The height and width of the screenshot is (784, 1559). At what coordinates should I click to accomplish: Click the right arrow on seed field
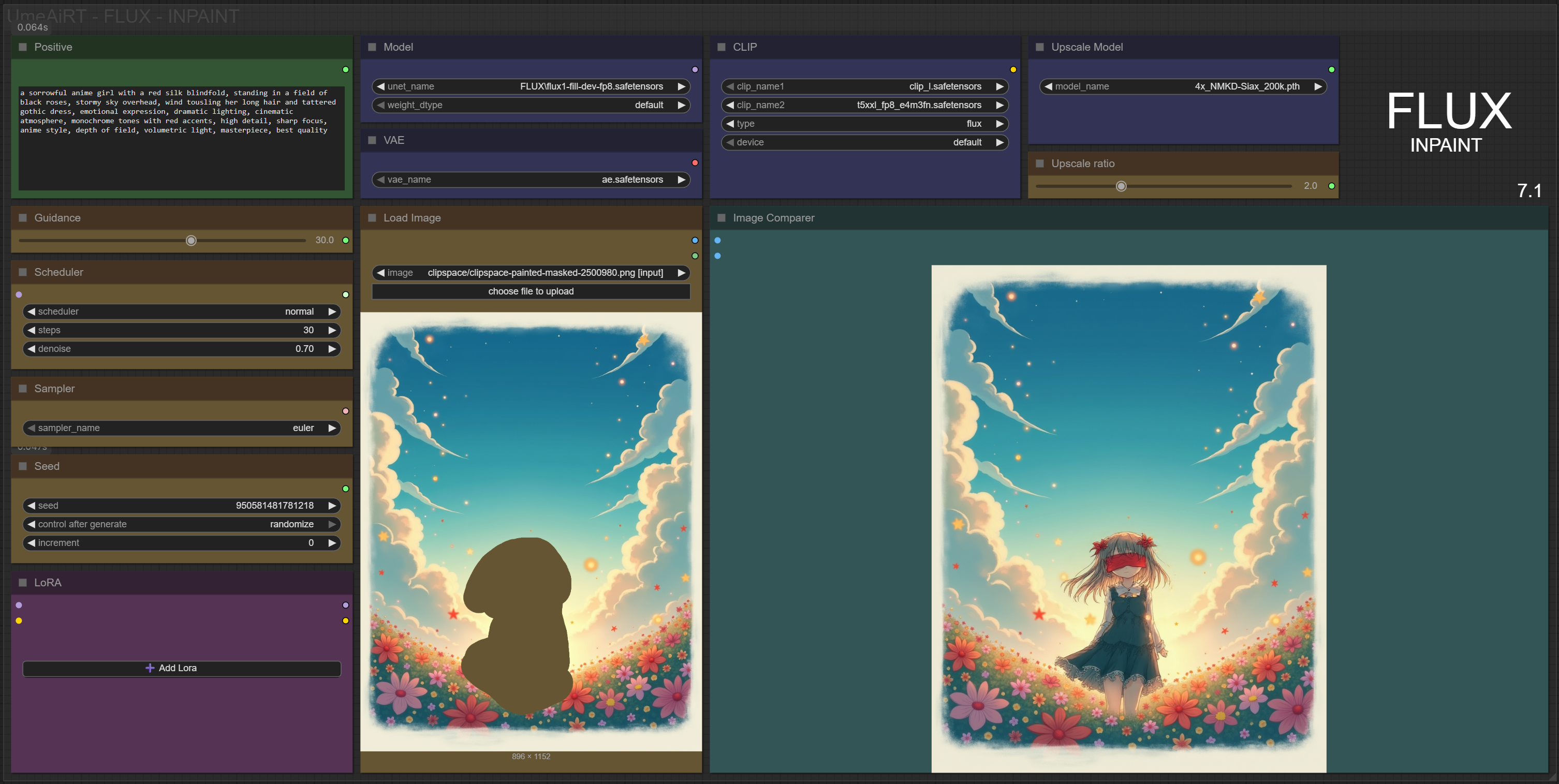pyautogui.click(x=332, y=506)
